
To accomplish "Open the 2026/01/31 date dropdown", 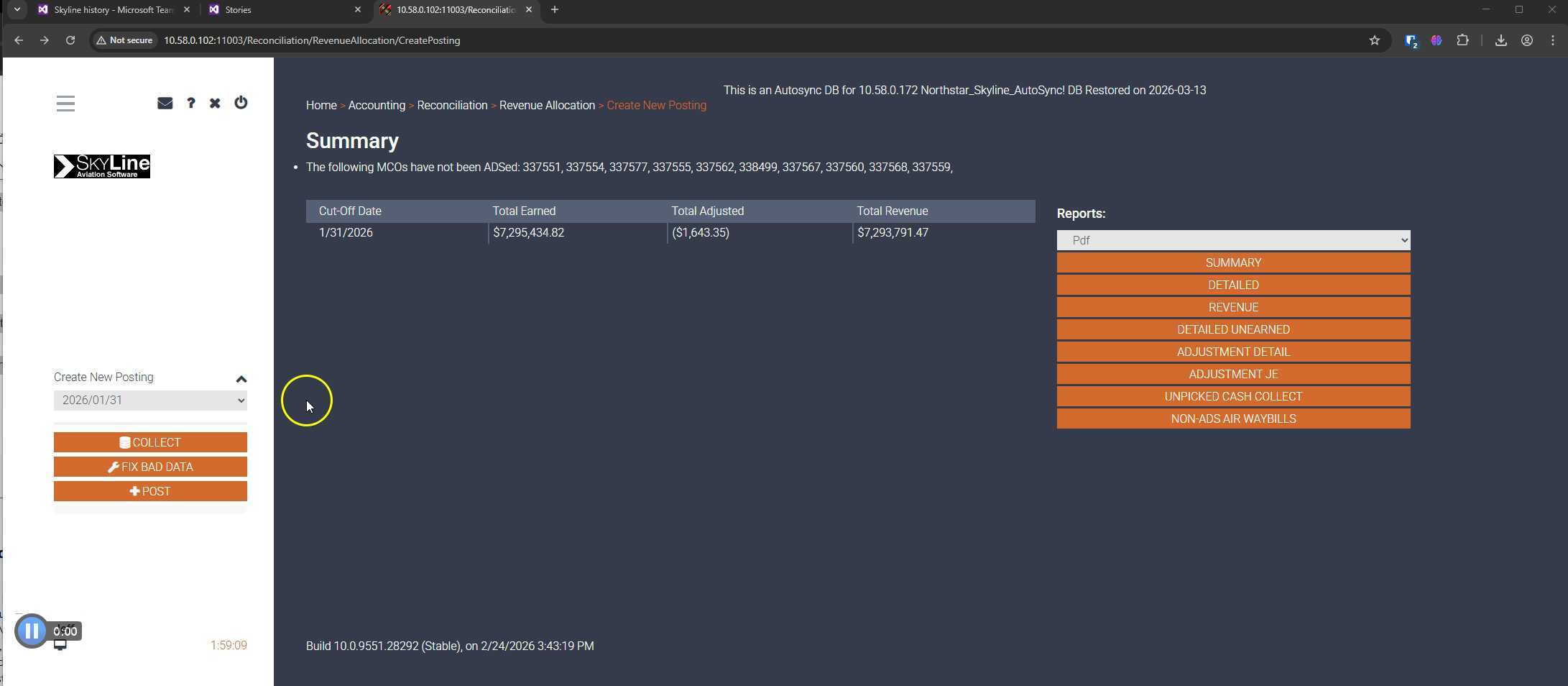I will [150, 401].
